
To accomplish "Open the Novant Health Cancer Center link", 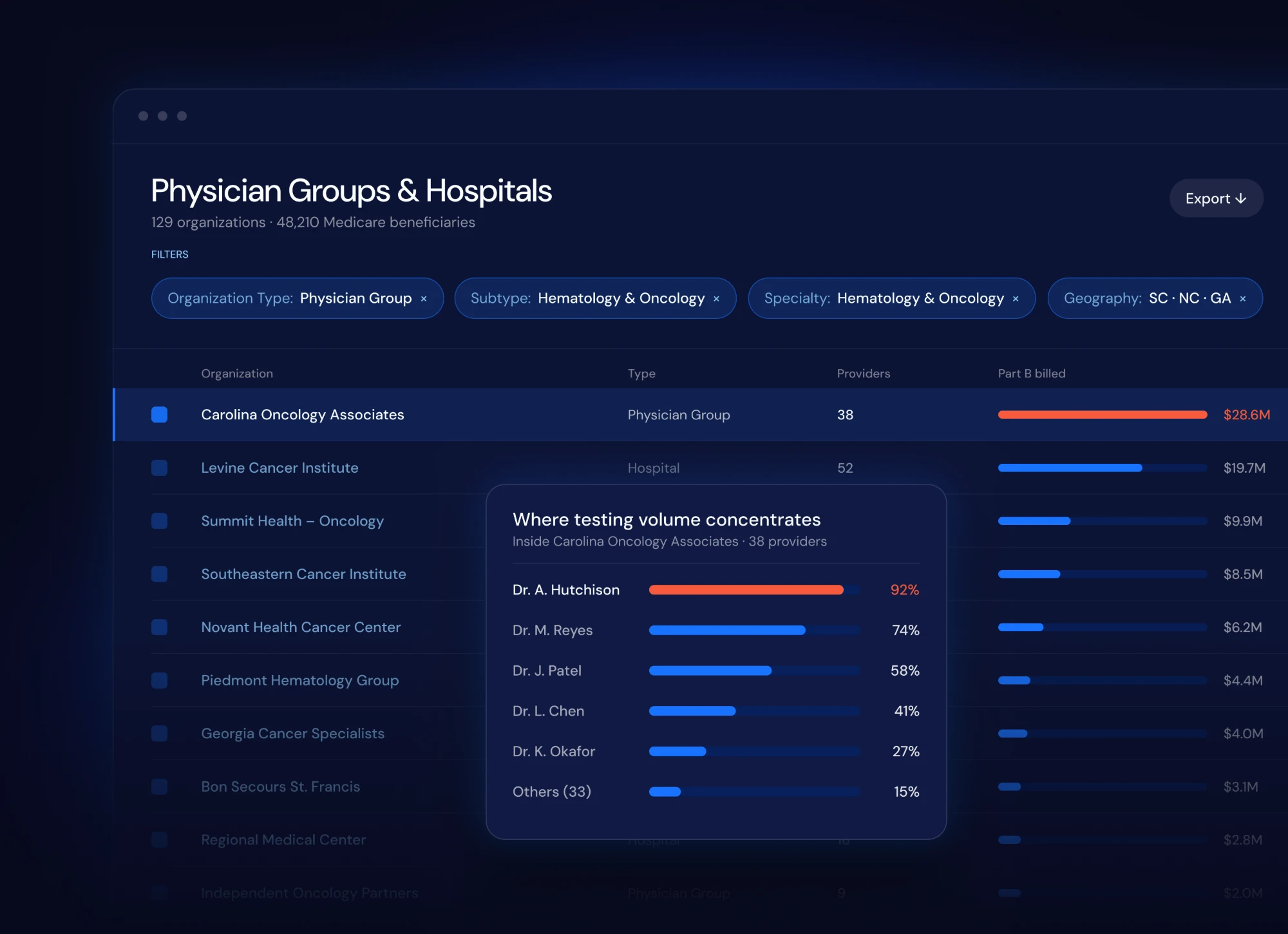I will point(301,627).
